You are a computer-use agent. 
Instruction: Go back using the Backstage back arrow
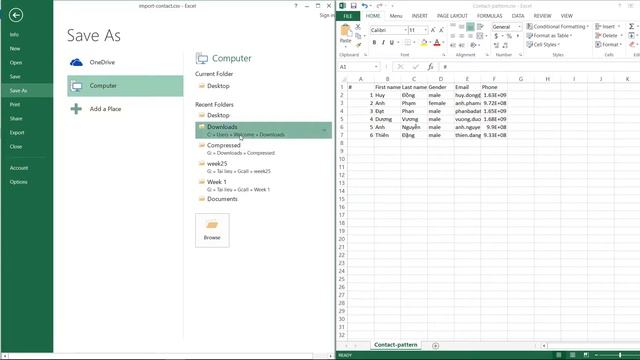(16, 16)
